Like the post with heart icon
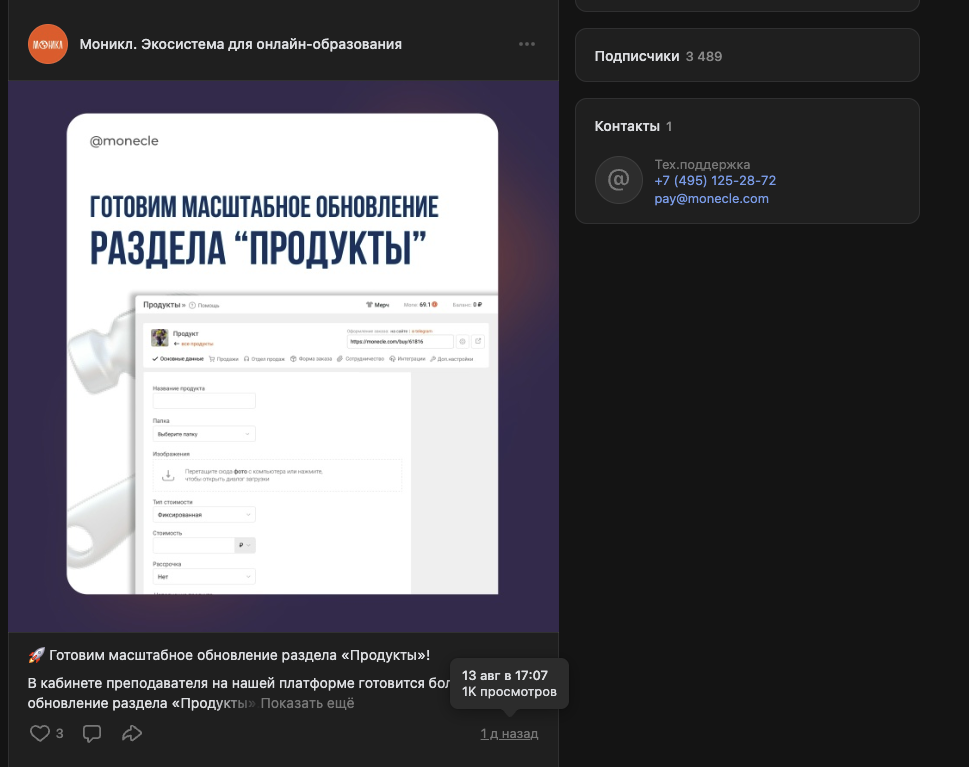 pos(40,733)
